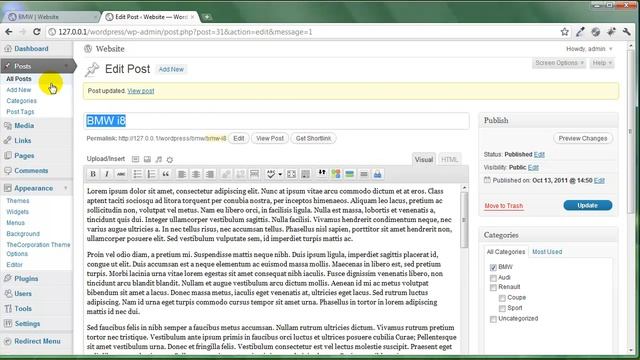Open Redirect Menu in the sidebar

[x=37, y=341]
